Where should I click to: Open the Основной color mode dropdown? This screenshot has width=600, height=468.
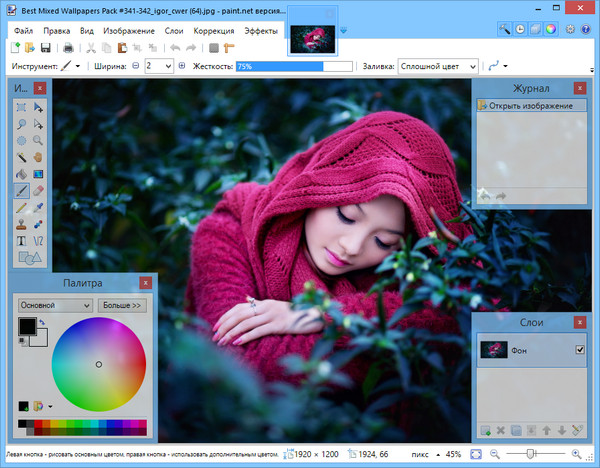tap(55, 304)
